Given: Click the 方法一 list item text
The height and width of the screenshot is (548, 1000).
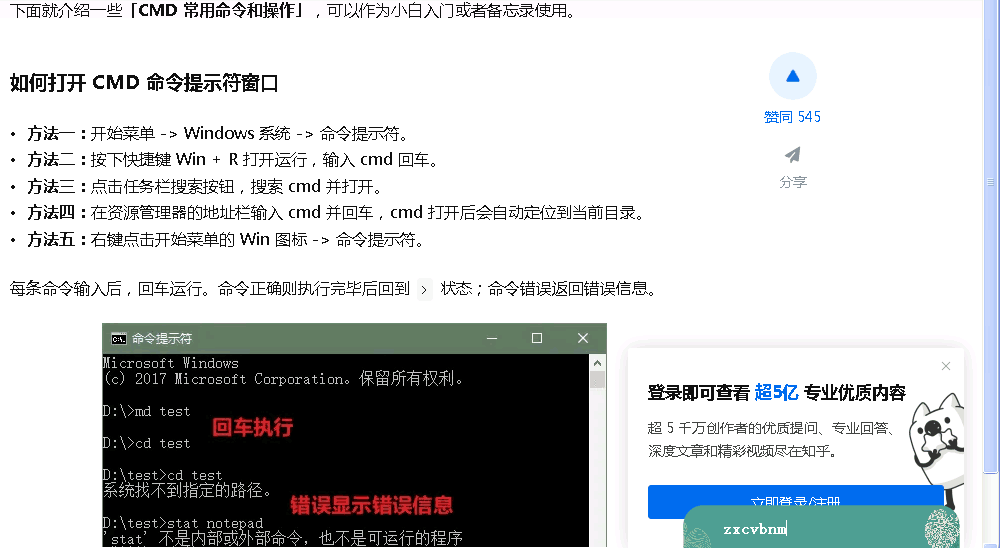Looking at the screenshot, I should tap(217, 133).
